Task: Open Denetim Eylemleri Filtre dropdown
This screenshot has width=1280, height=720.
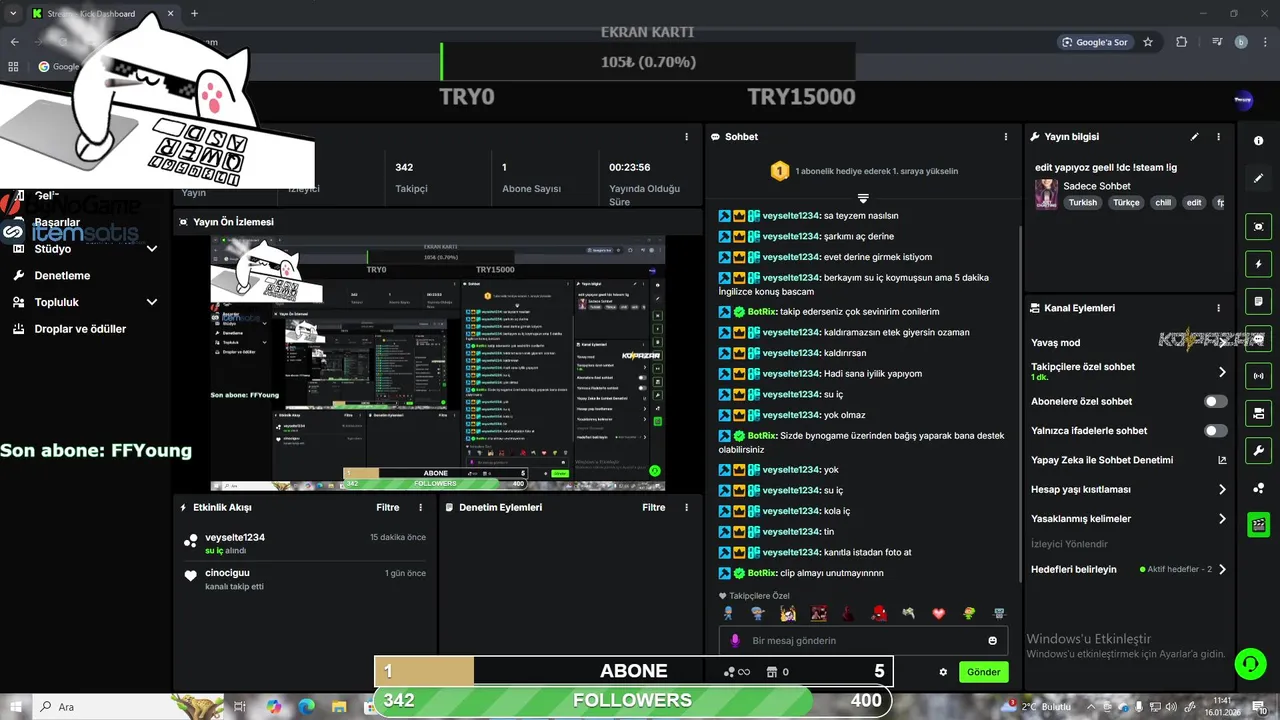Action: point(653,508)
